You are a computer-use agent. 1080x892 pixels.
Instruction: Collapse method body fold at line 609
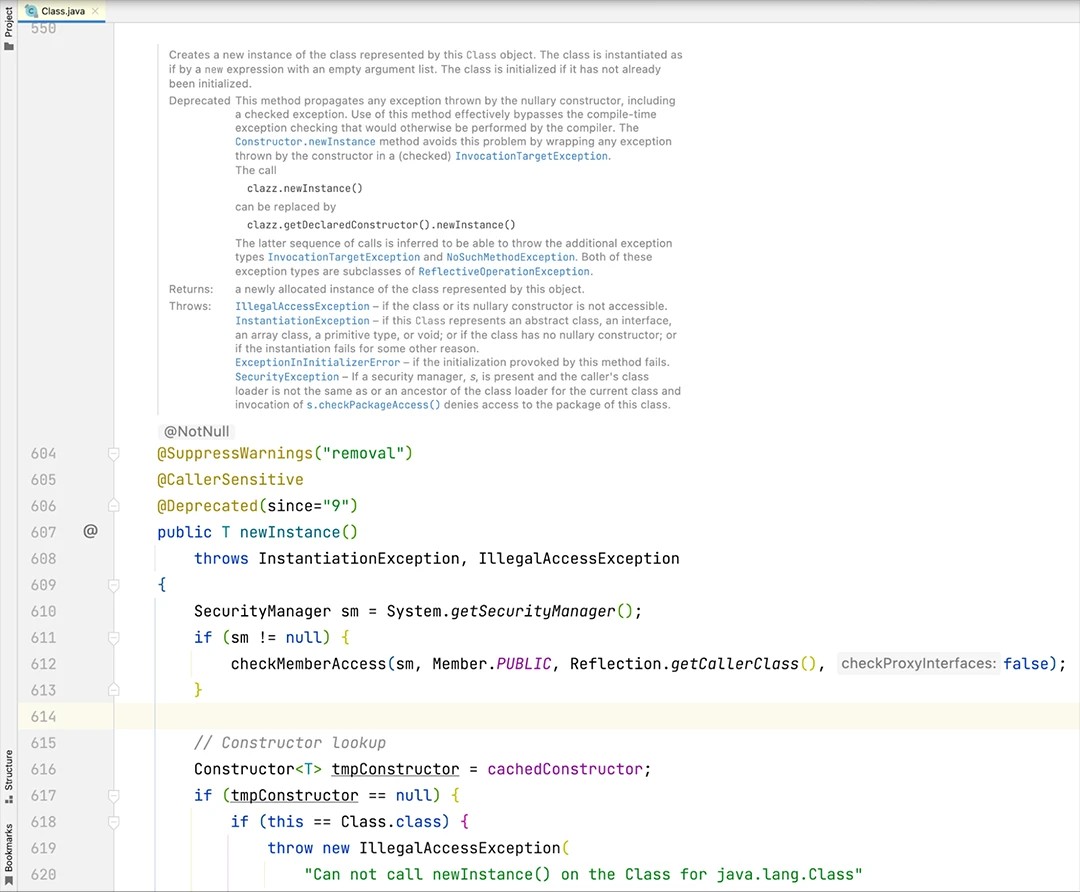(114, 585)
